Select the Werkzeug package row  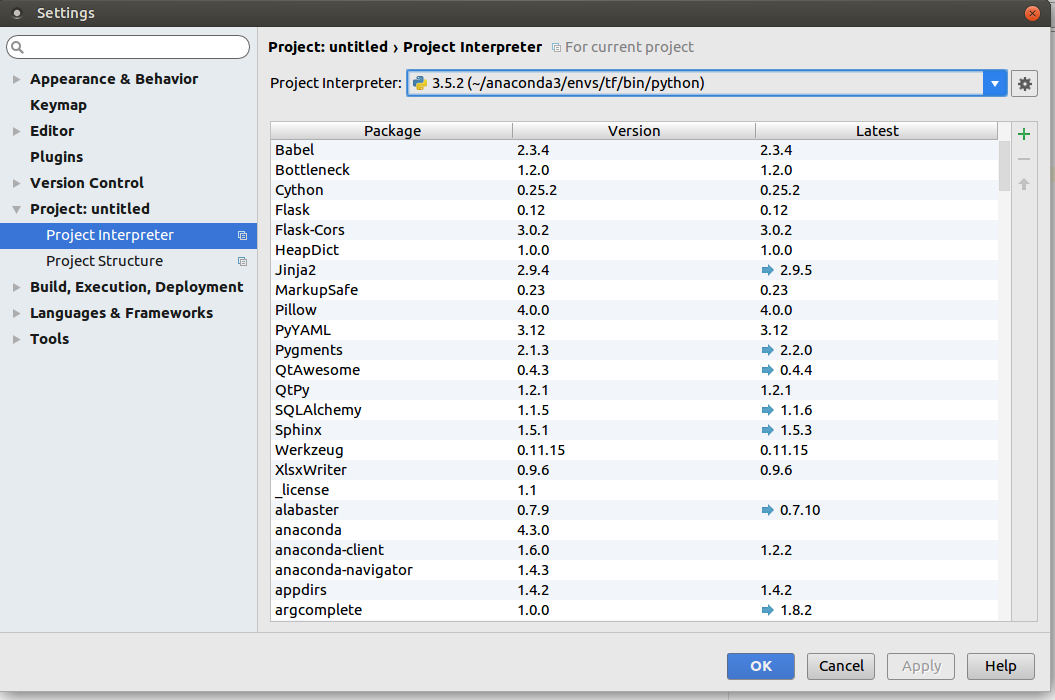click(634, 450)
